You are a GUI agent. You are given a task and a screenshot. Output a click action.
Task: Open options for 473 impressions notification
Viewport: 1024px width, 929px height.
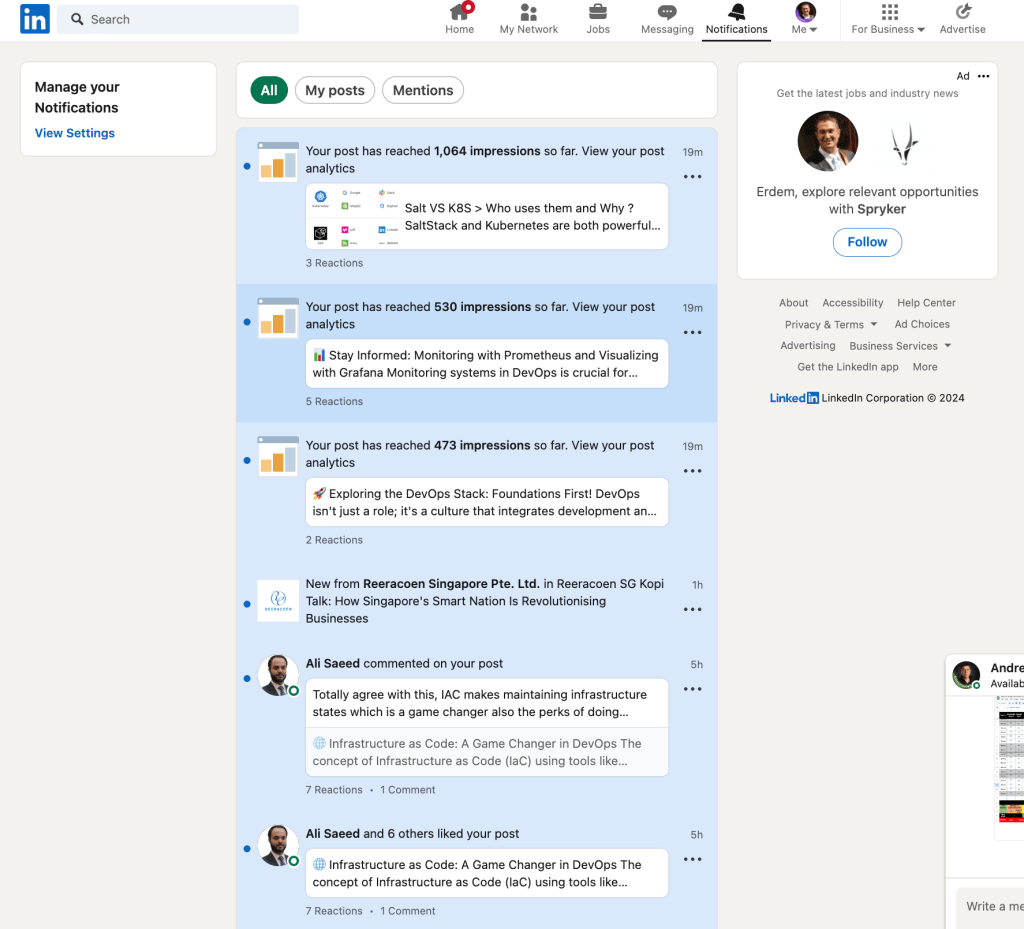click(692, 471)
